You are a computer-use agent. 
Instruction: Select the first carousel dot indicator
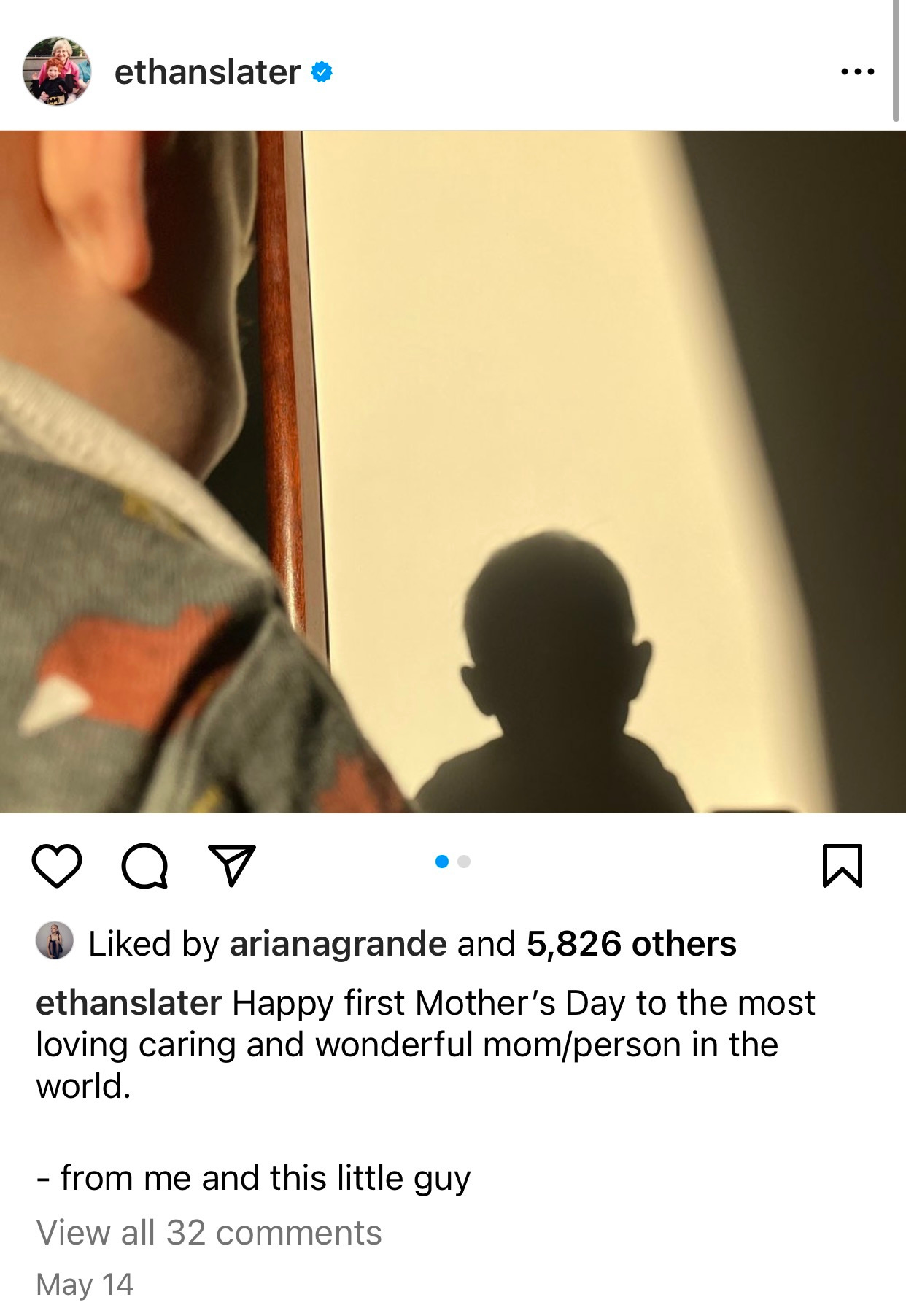click(441, 862)
